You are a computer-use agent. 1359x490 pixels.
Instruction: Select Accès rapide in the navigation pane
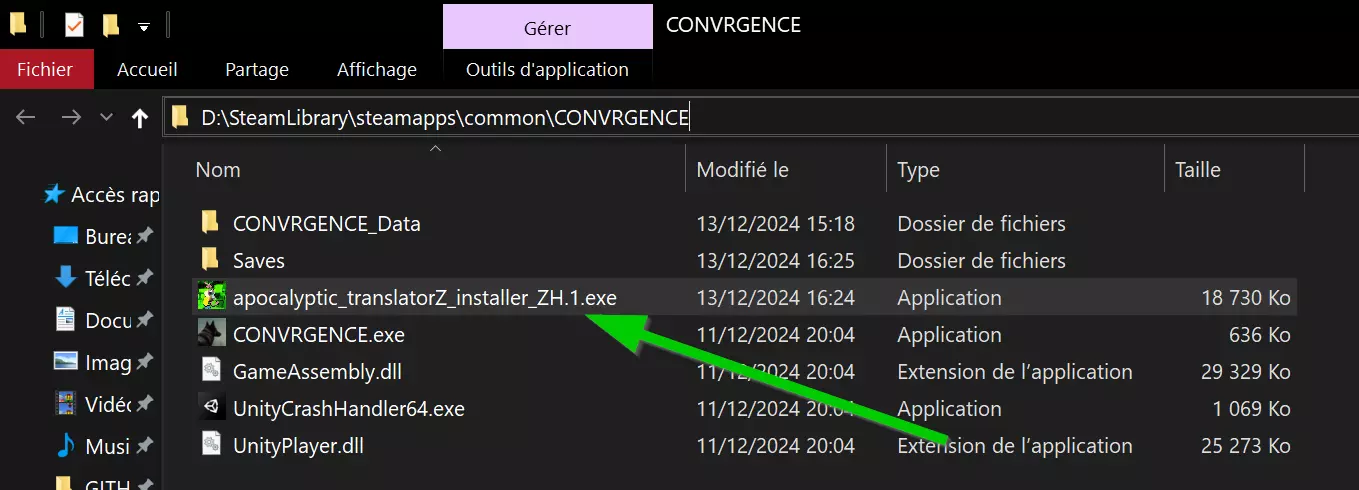115,195
